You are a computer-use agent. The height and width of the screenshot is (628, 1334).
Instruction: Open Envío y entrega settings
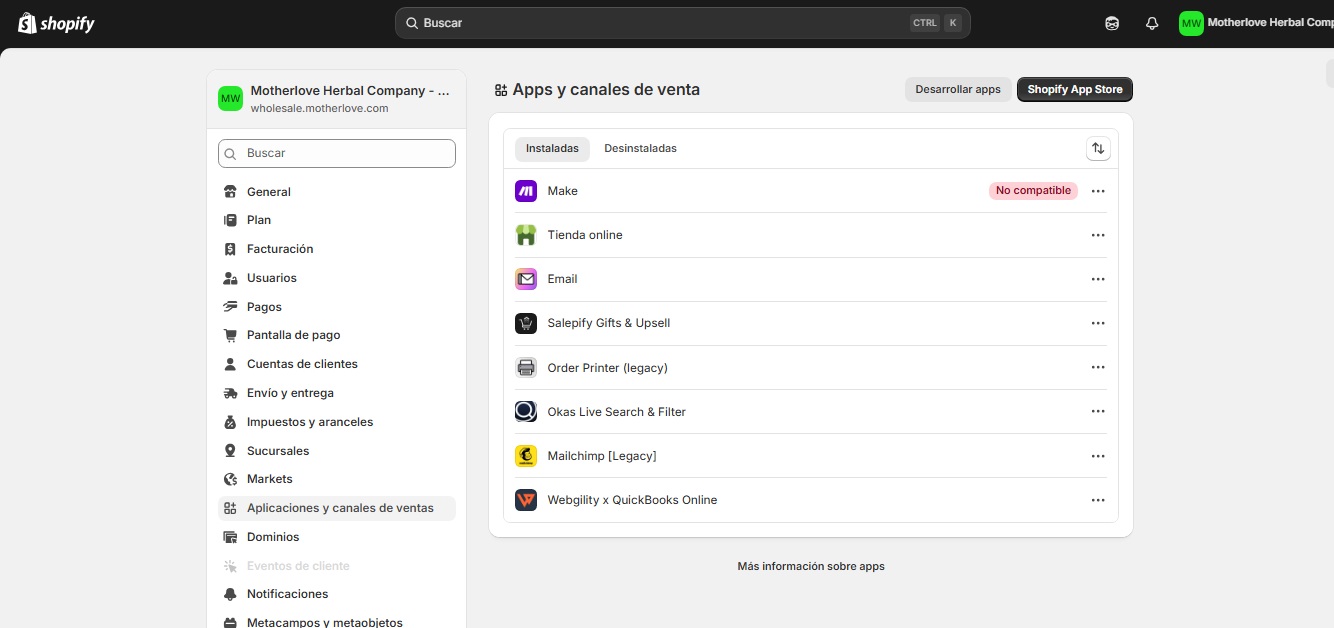(x=336, y=393)
